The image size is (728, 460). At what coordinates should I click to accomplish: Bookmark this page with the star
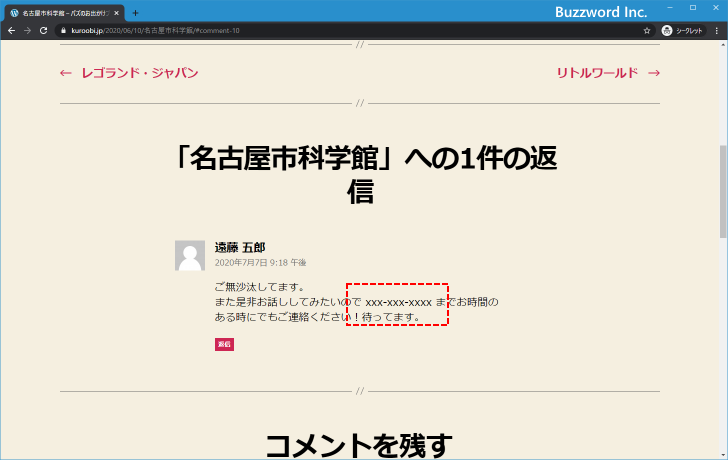pos(647,31)
